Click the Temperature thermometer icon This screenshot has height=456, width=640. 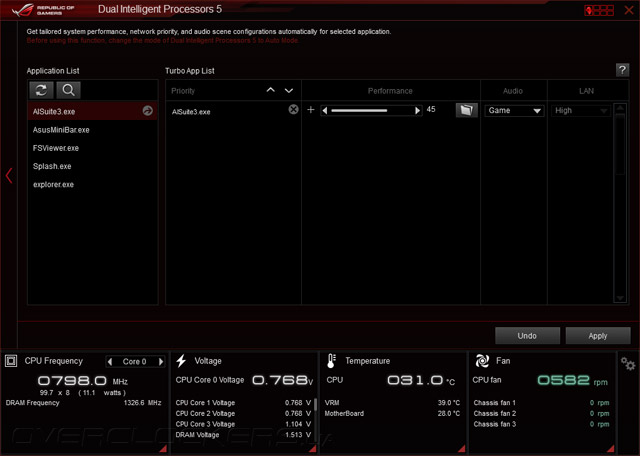331,361
